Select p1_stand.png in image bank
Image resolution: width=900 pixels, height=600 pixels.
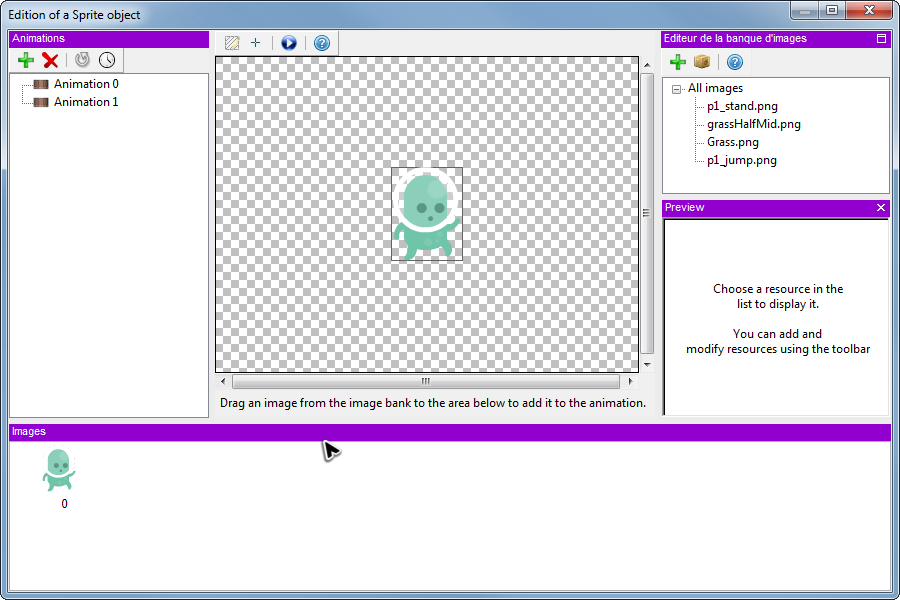pyautogui.click(x=742, y=106)
